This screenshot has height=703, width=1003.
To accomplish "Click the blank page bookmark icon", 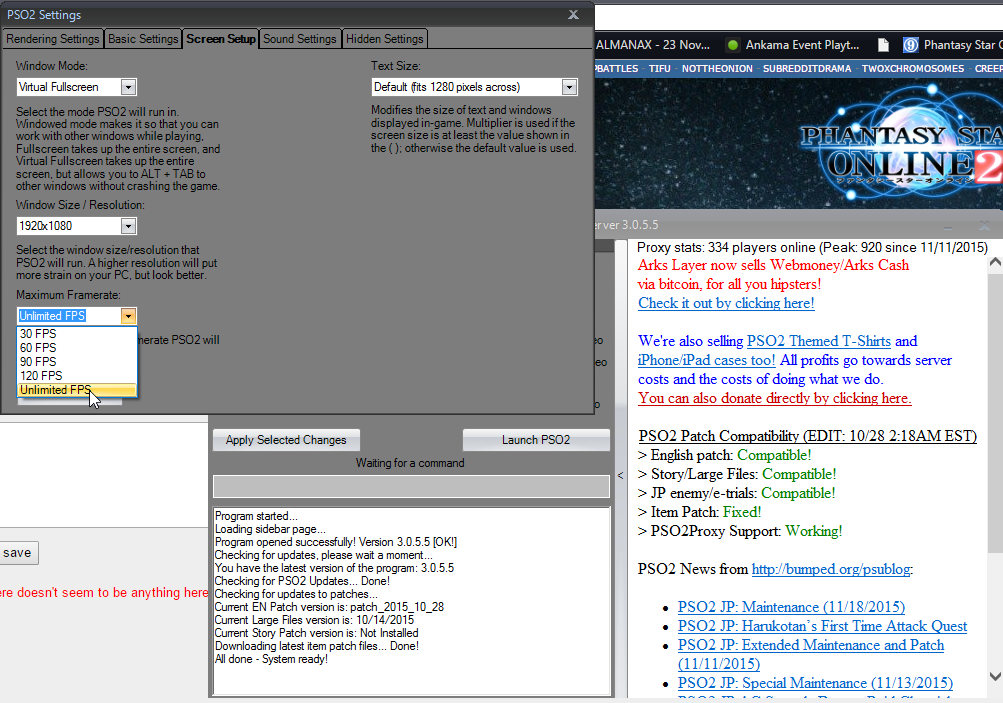I will tap(883, 44).
